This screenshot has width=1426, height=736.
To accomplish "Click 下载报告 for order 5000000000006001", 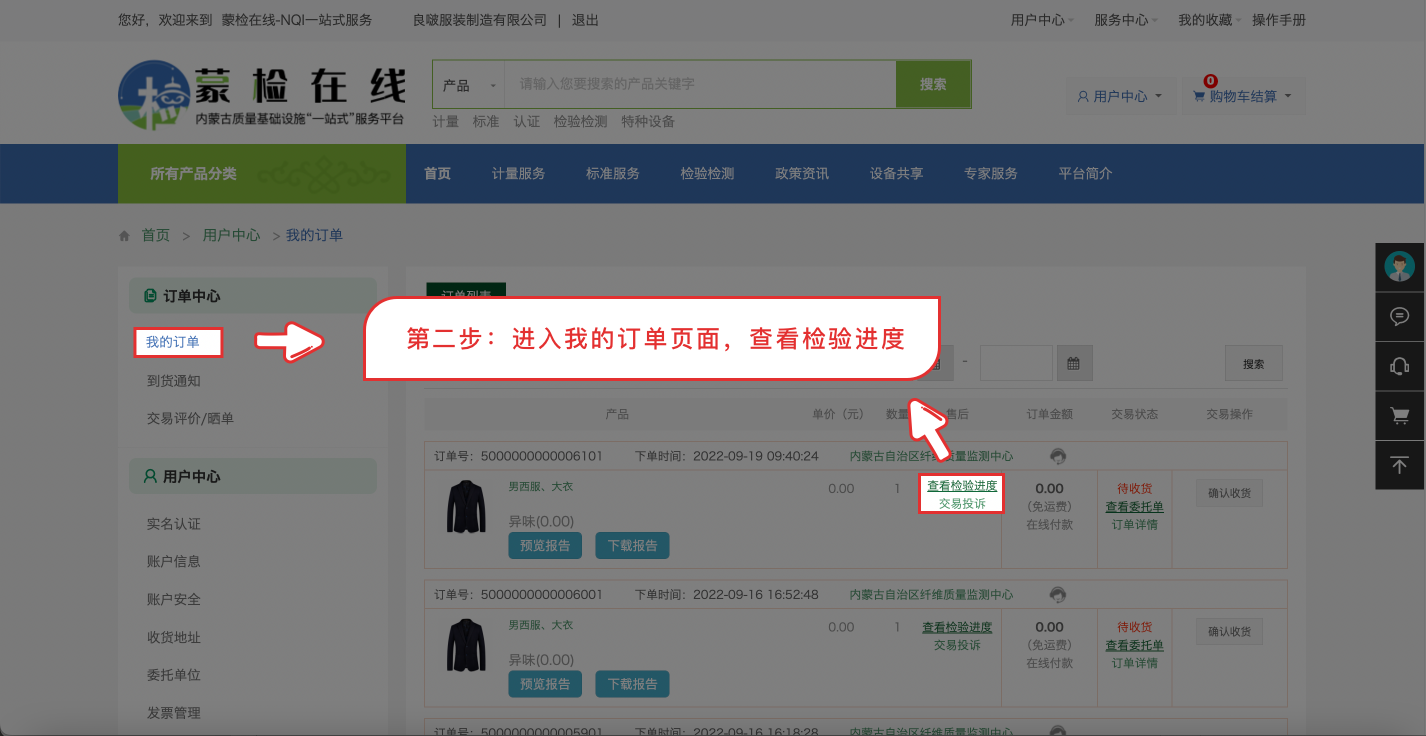I will (633, 684).
